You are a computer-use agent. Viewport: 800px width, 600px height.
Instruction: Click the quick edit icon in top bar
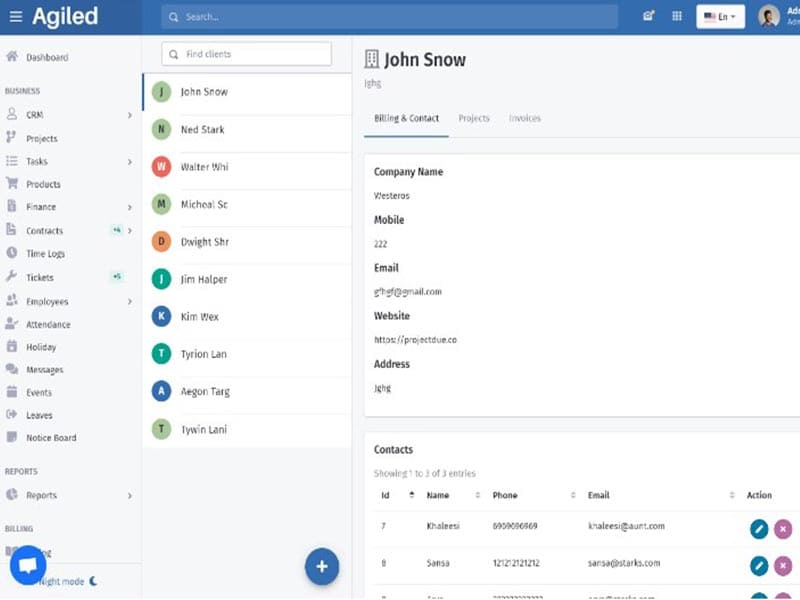(x=649, y=17)
